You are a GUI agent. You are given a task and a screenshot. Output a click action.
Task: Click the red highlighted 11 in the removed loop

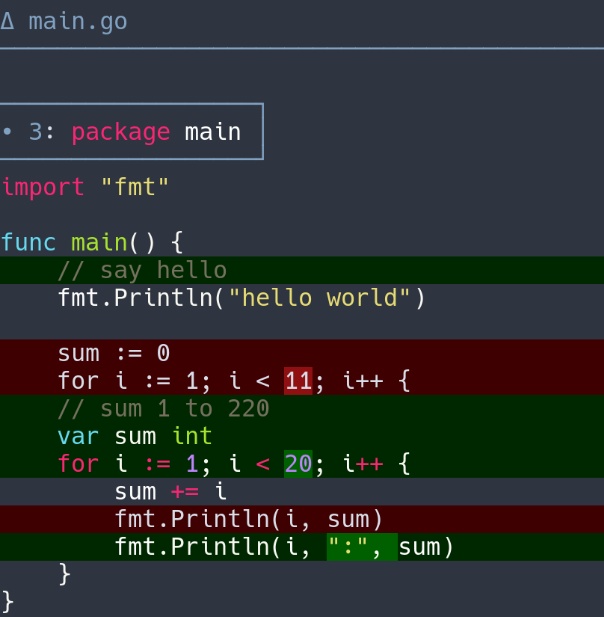(298, 381)
